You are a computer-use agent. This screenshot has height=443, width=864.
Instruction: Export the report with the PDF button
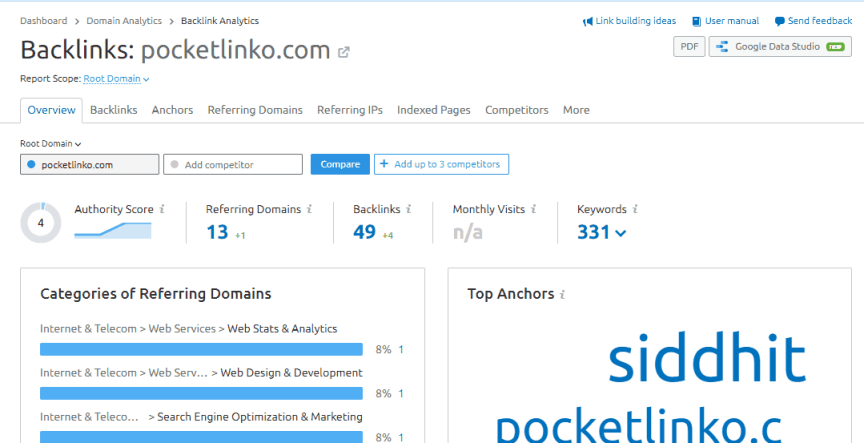click(x=689, y=47)
